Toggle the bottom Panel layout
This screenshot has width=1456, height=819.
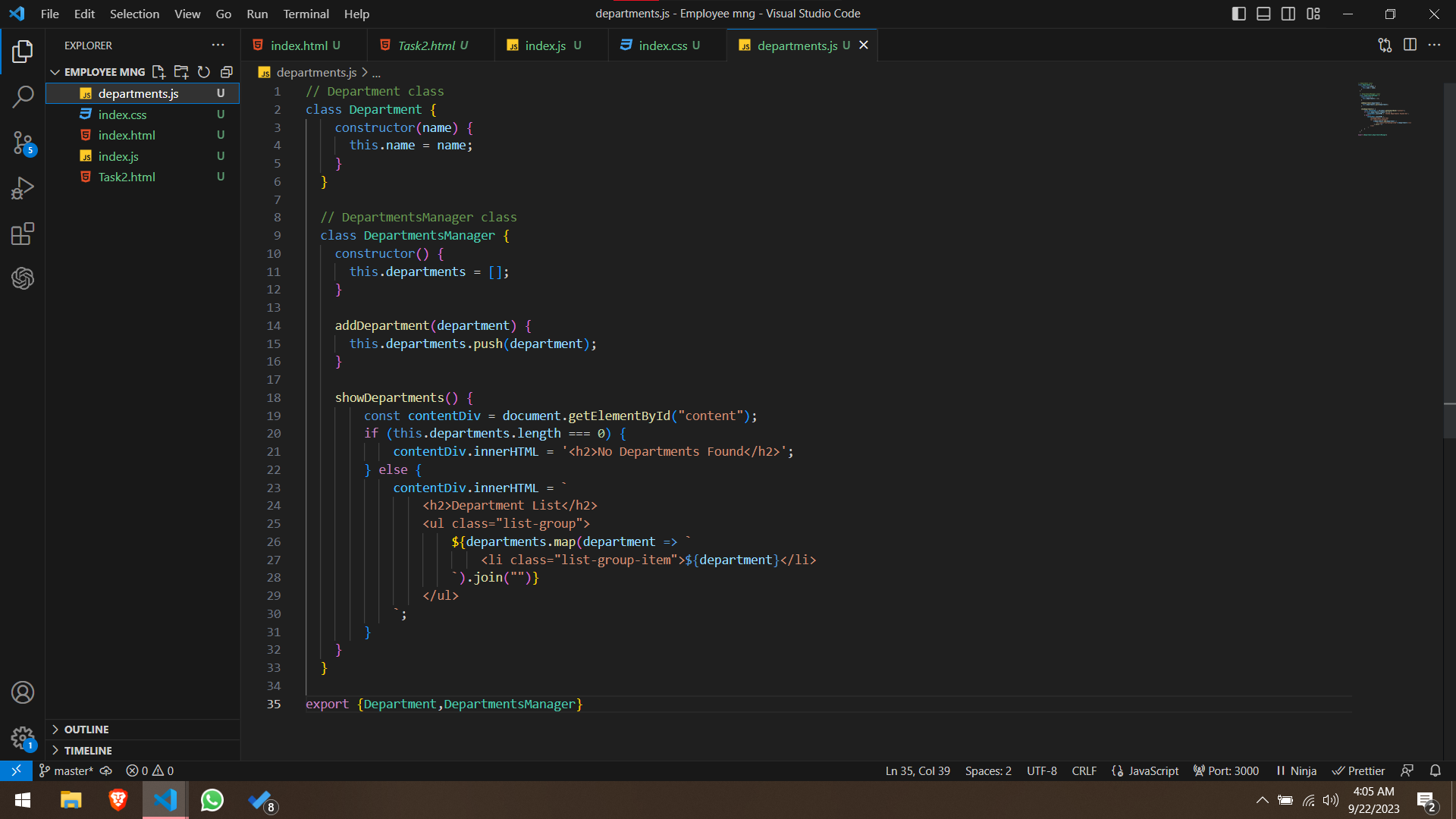(1263, 14)
